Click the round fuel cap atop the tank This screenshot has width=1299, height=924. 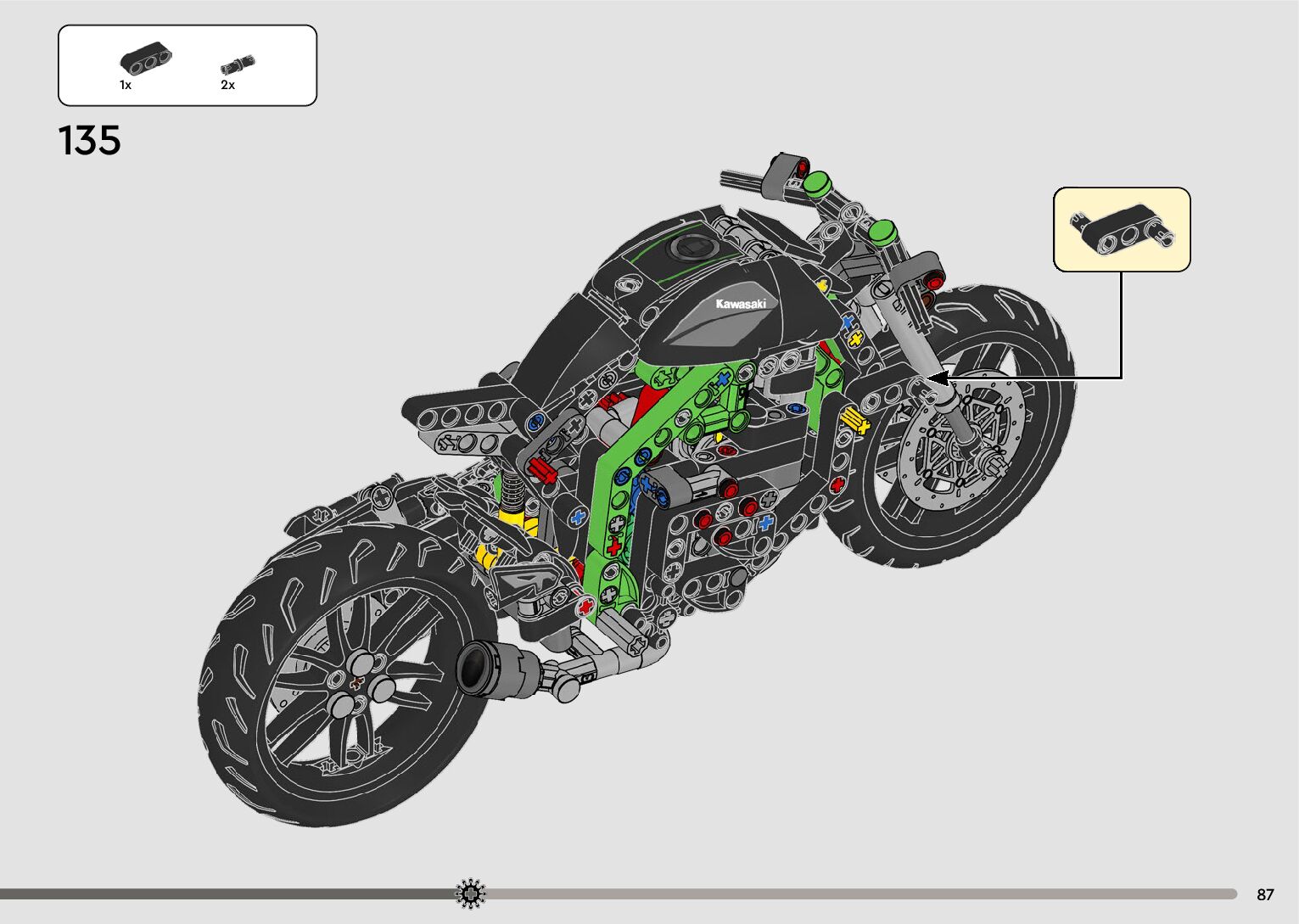pos(688,248)
